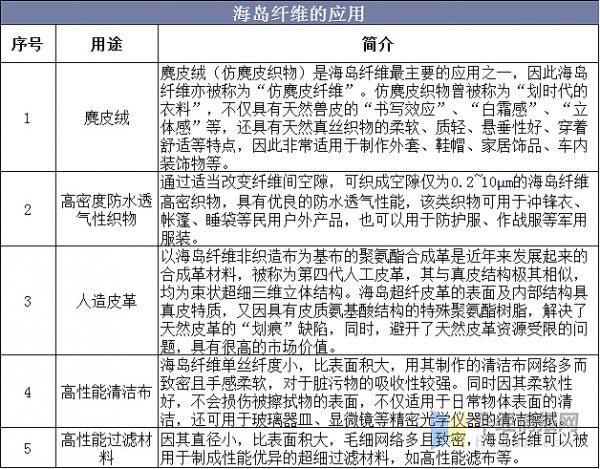Click the row number 3 cell
Screen dimensions: 600x469
click(x=28, y=301)
